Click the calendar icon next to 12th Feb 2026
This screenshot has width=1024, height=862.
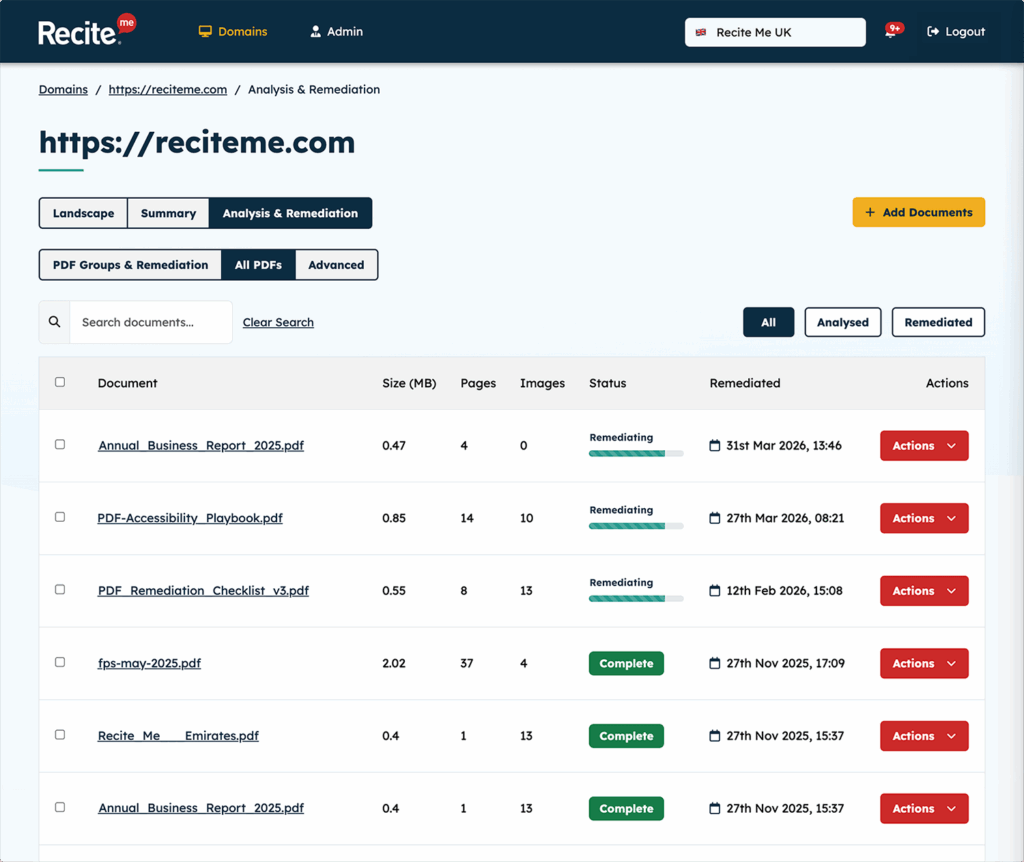point(713,591)
